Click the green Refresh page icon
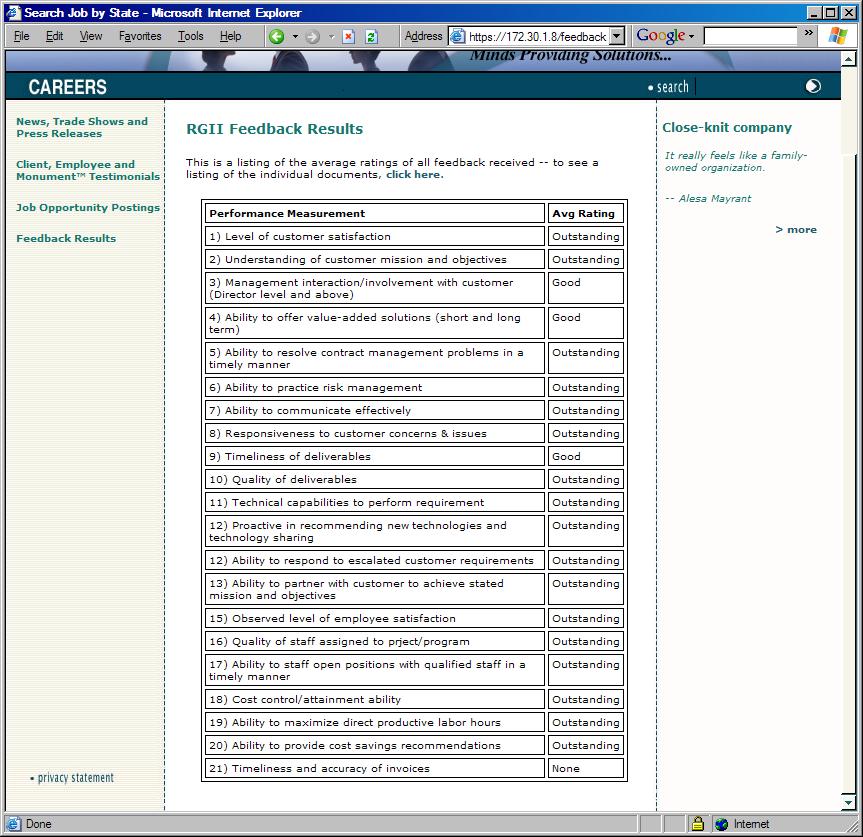Image resolution: width=863 pixels, height=837 pixels. click(371, 37)
